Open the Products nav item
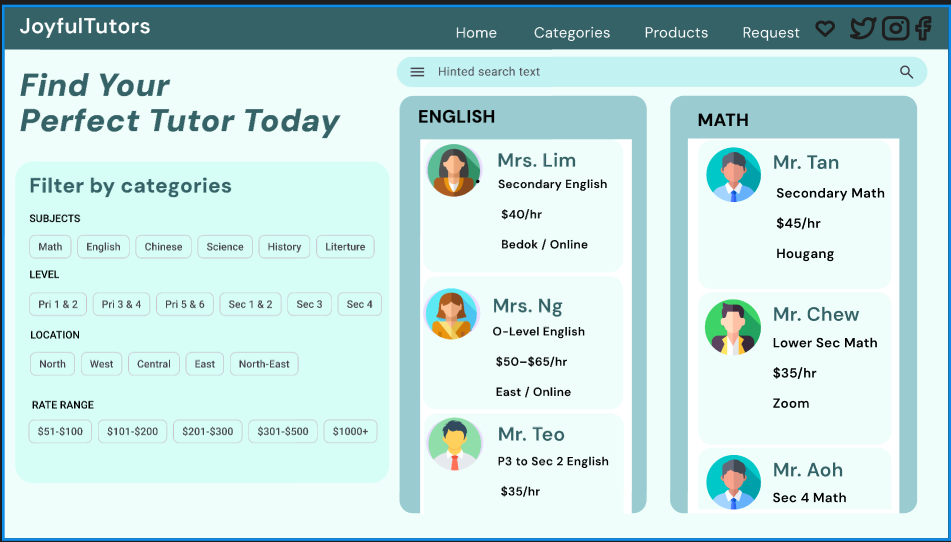The width and height of the screenshot is (951, 542). pos(676,33)
